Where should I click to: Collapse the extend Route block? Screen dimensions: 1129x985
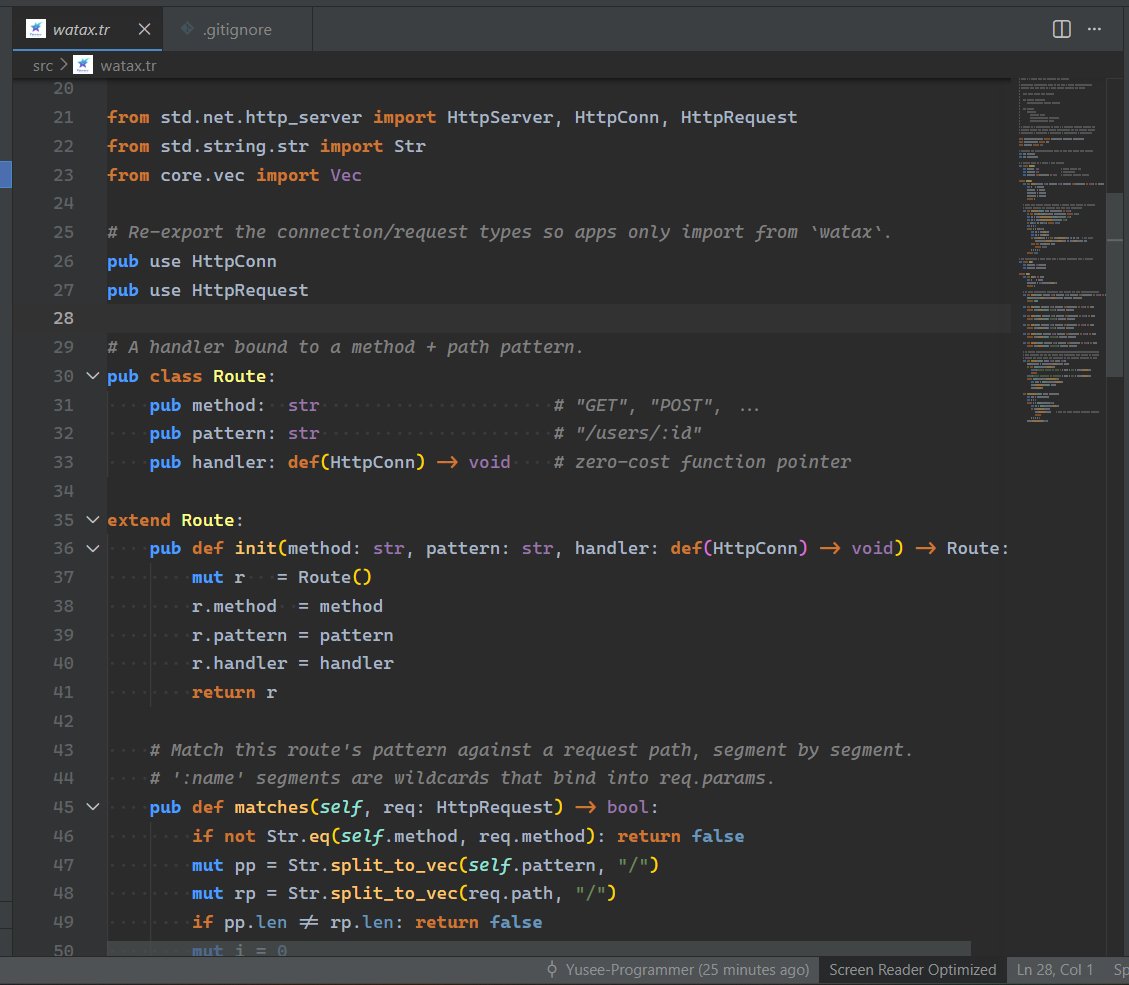tap(93, 520)
